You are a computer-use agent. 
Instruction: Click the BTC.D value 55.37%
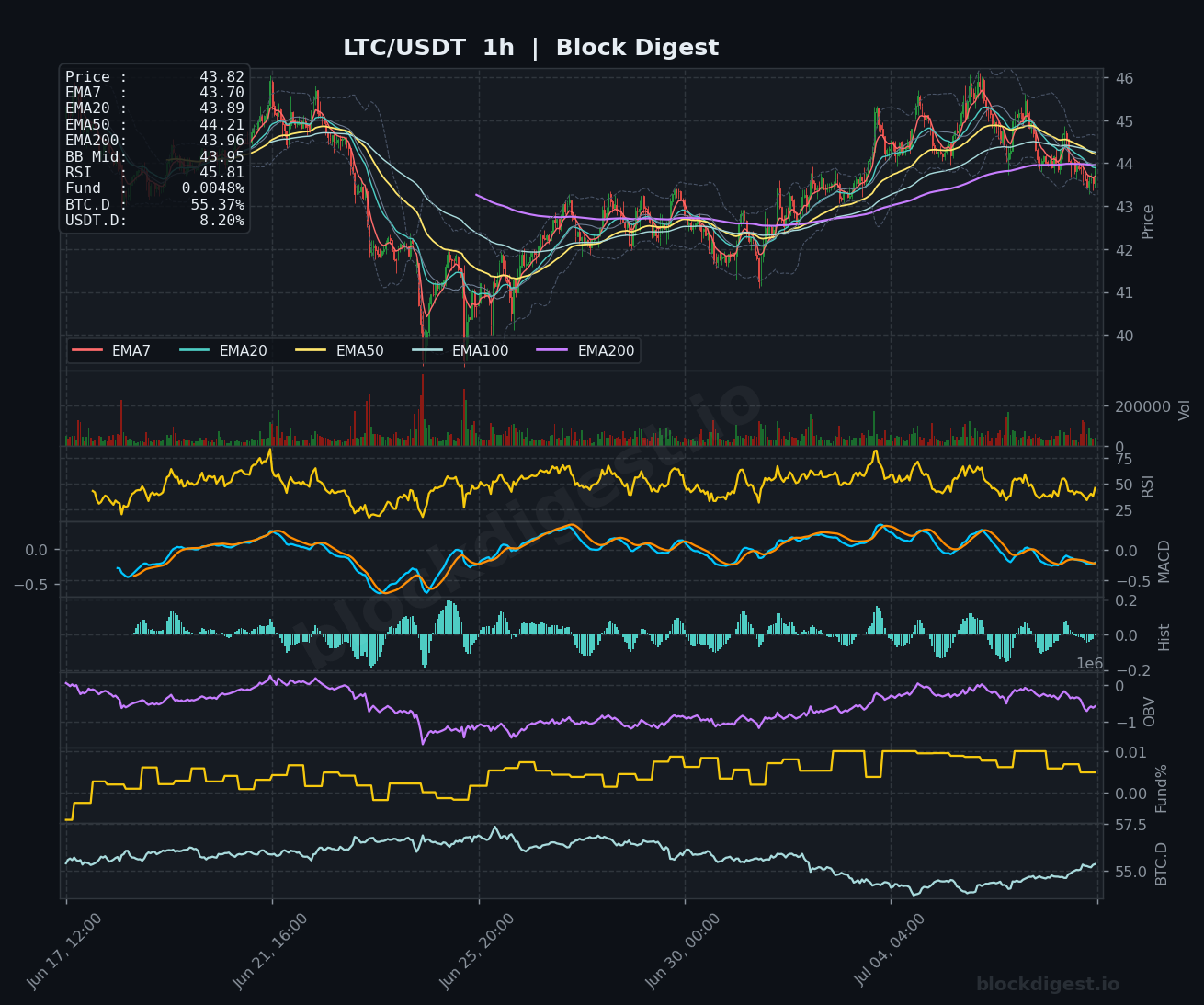coord(217,204)
